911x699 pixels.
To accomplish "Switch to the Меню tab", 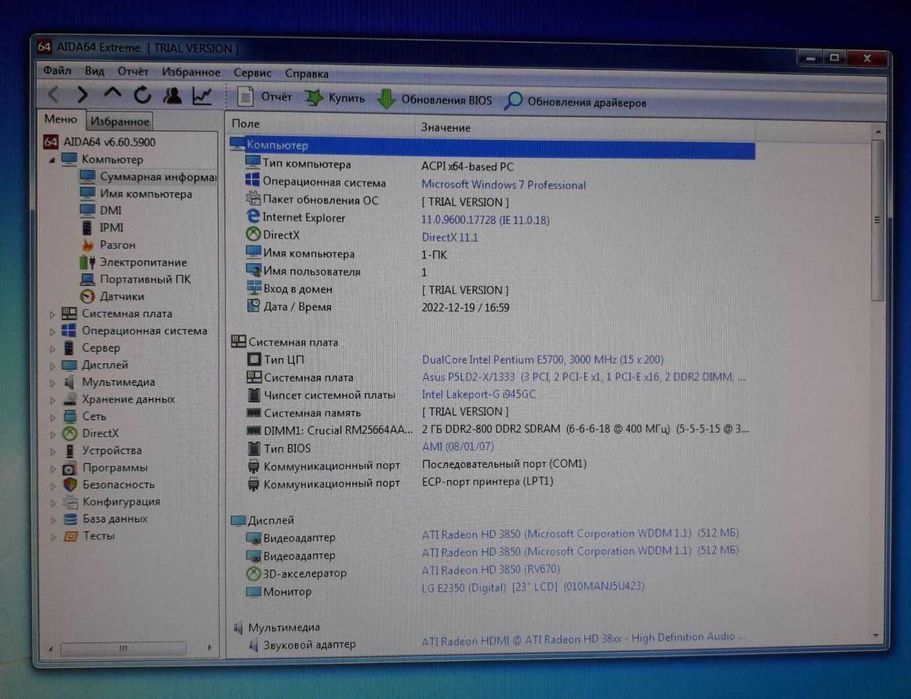I will click(x=60, y=119).
